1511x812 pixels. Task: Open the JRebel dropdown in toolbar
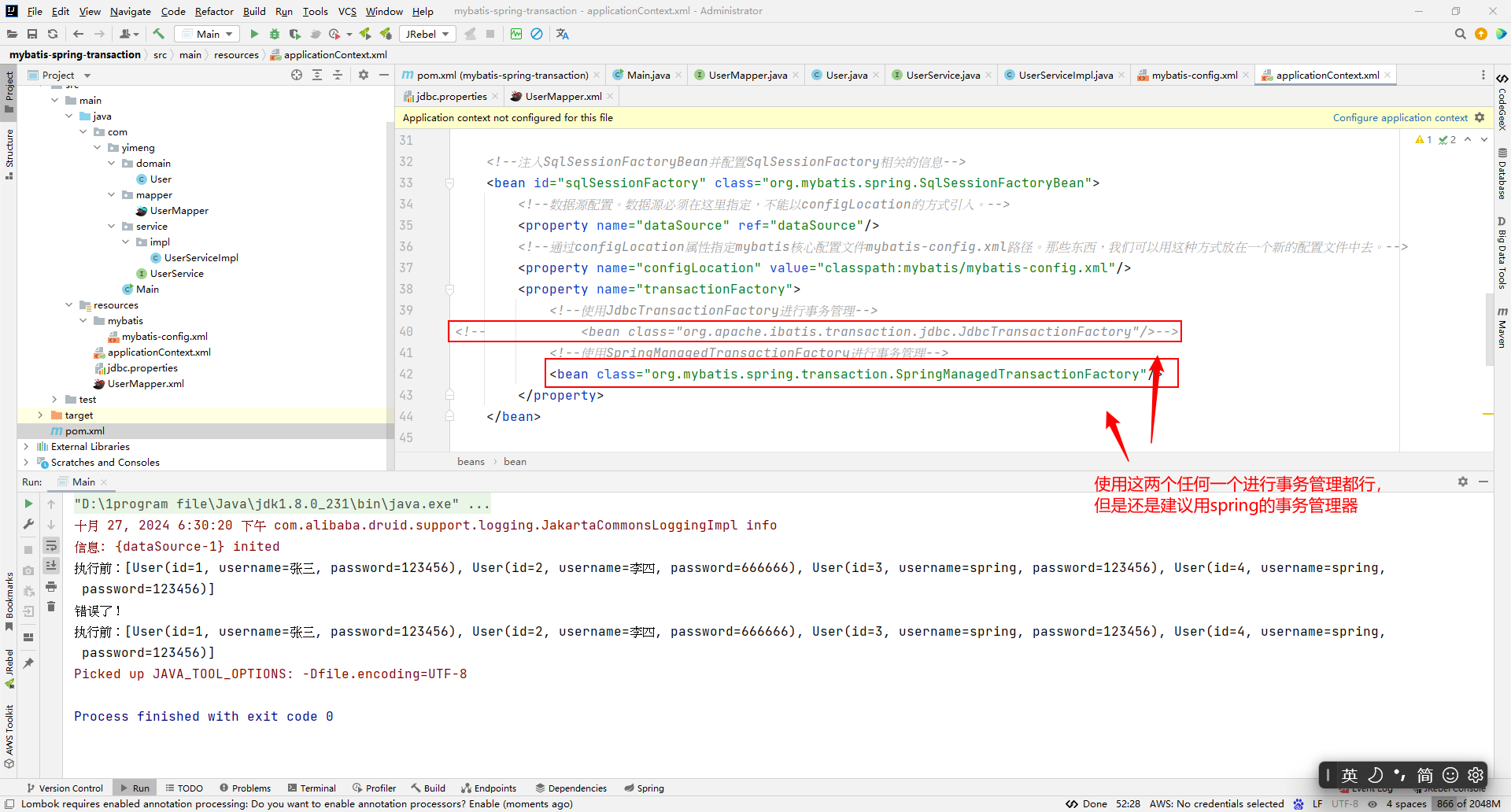[427, 34]
